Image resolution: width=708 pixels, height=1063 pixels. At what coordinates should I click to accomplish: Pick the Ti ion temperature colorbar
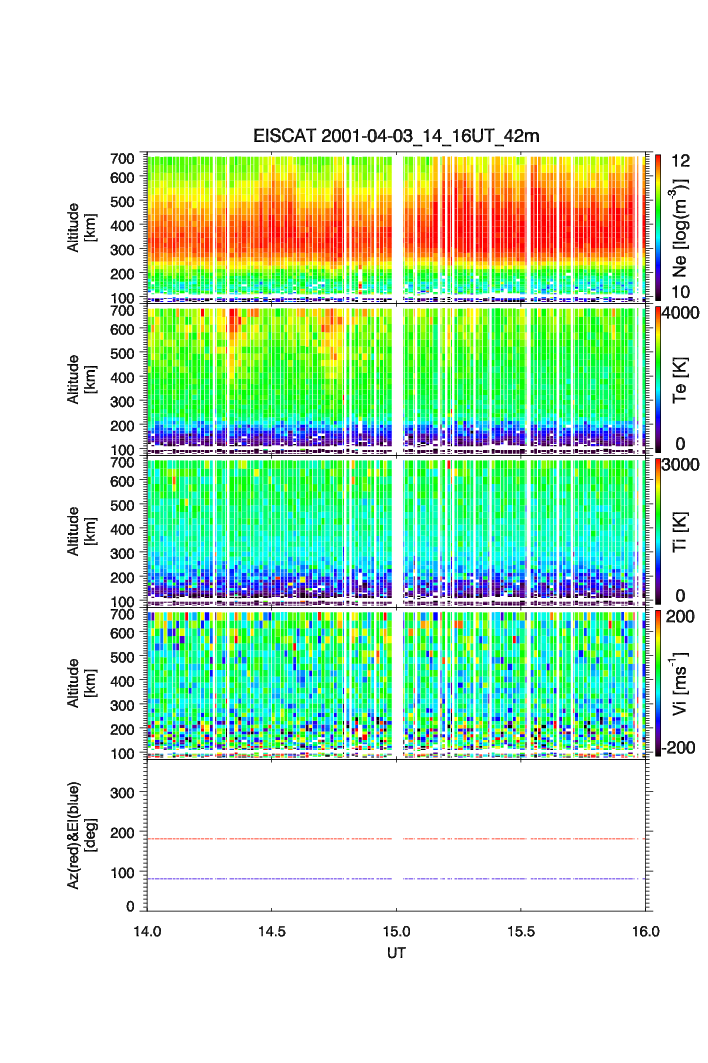click(658, 530)
